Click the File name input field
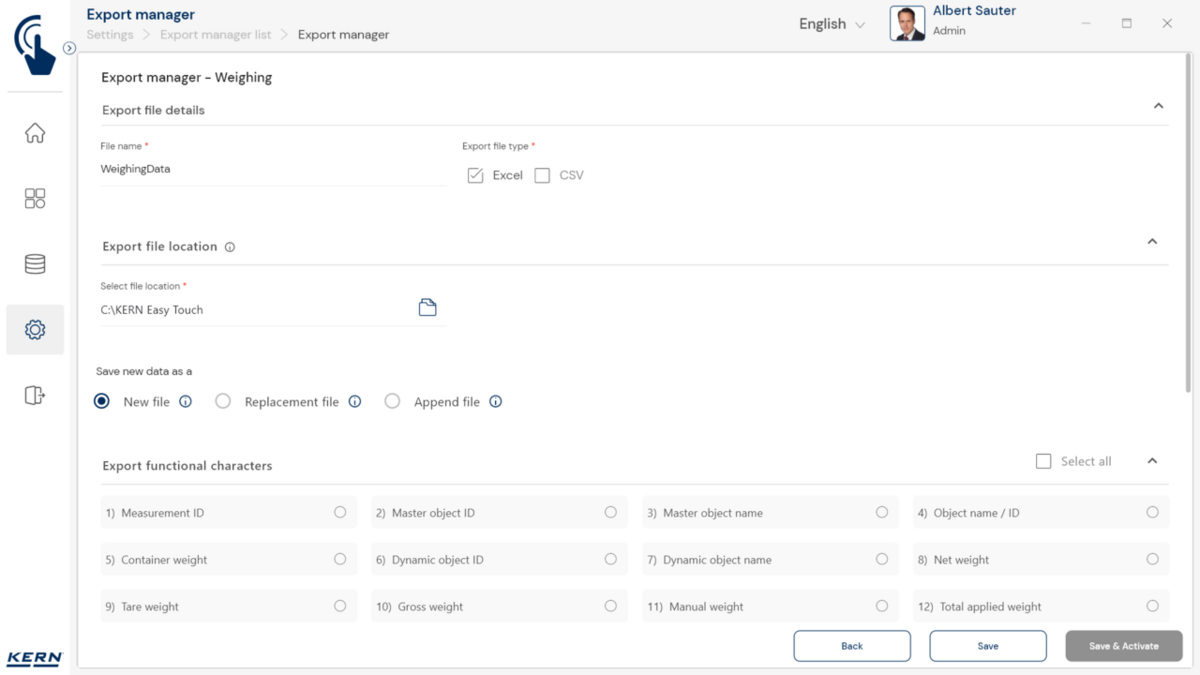1200x675 pixels. tap(272, 170)
